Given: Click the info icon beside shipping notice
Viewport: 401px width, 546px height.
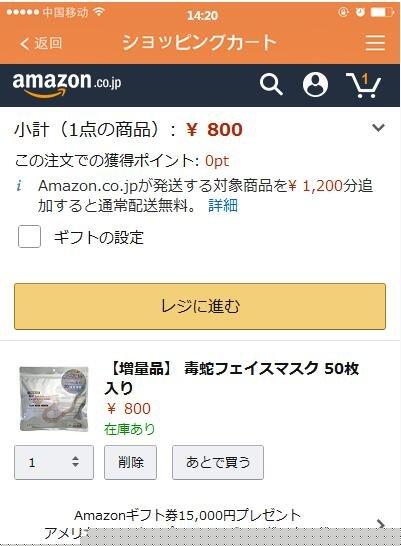Looking at the screenshot, I should point(19,186).
